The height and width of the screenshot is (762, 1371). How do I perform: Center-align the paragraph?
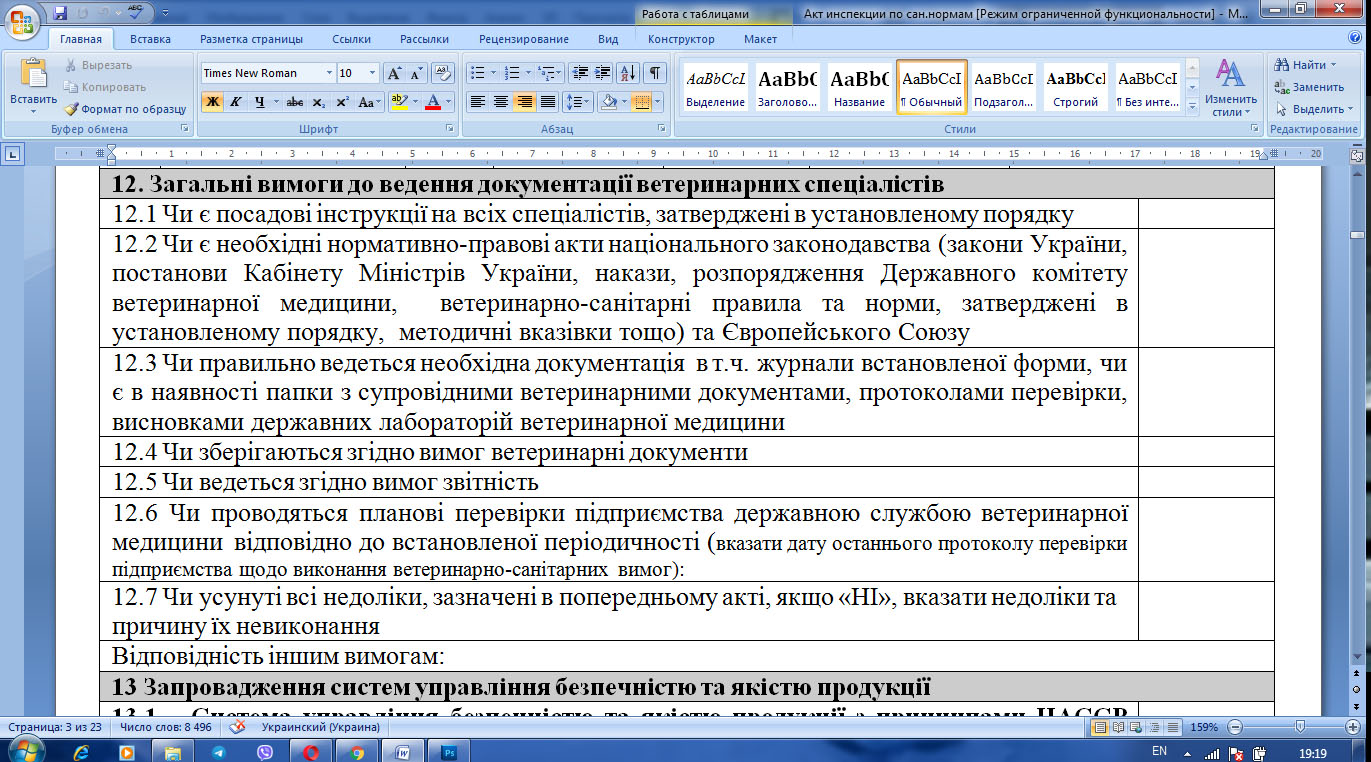tap(501, 102)
